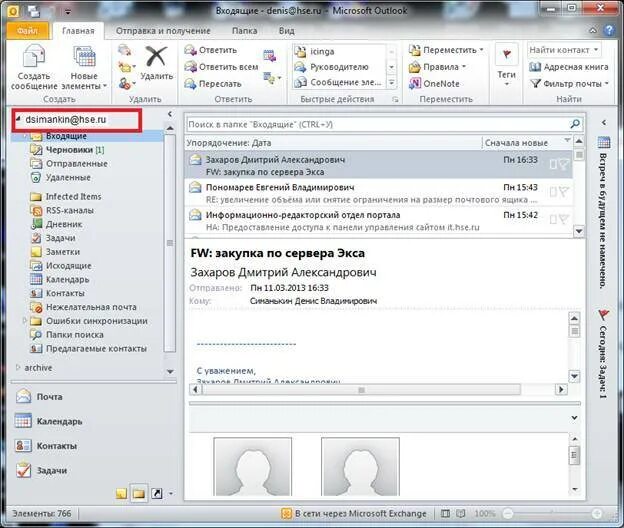624x528 pixels.
Task: Minimize the ribbon with the caret icon
Action: tap(593, 30)
